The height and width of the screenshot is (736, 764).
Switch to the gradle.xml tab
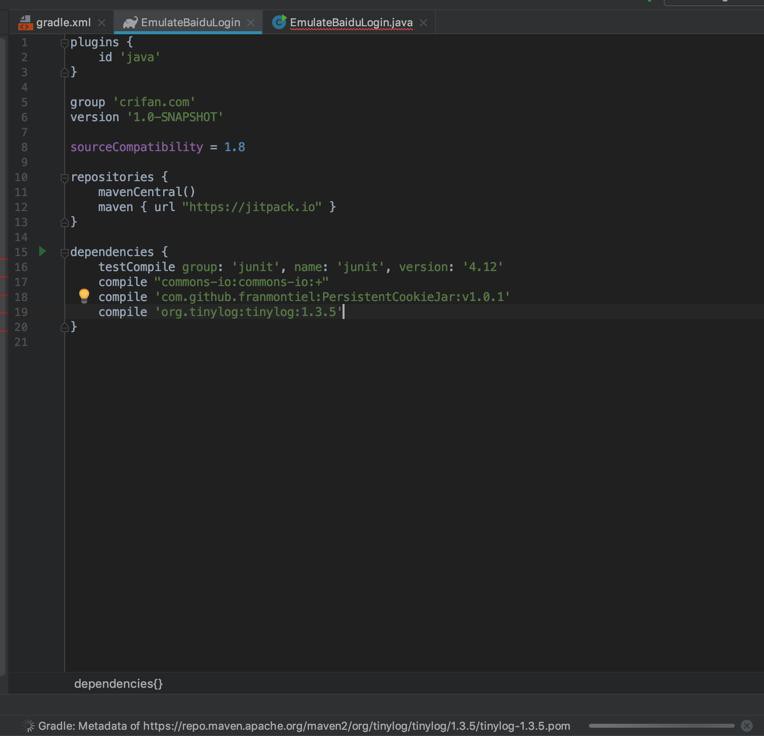coord(63,22)
